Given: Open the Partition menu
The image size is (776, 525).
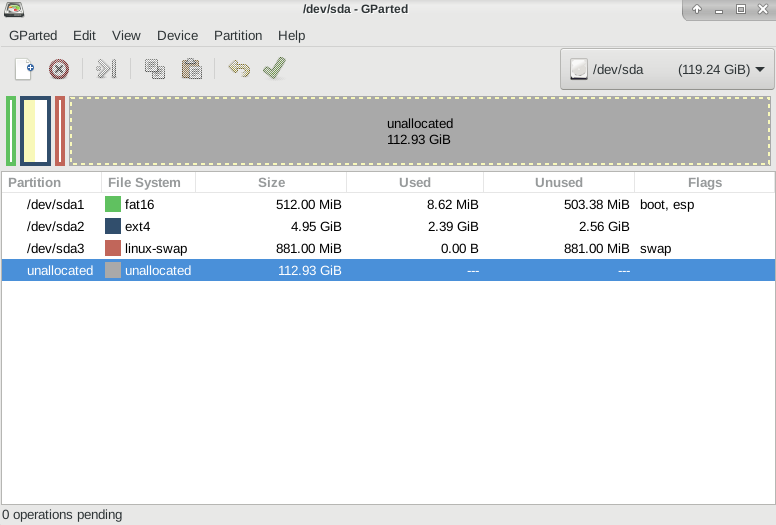Looking at the screenshot, I should (x=238, y=36).
